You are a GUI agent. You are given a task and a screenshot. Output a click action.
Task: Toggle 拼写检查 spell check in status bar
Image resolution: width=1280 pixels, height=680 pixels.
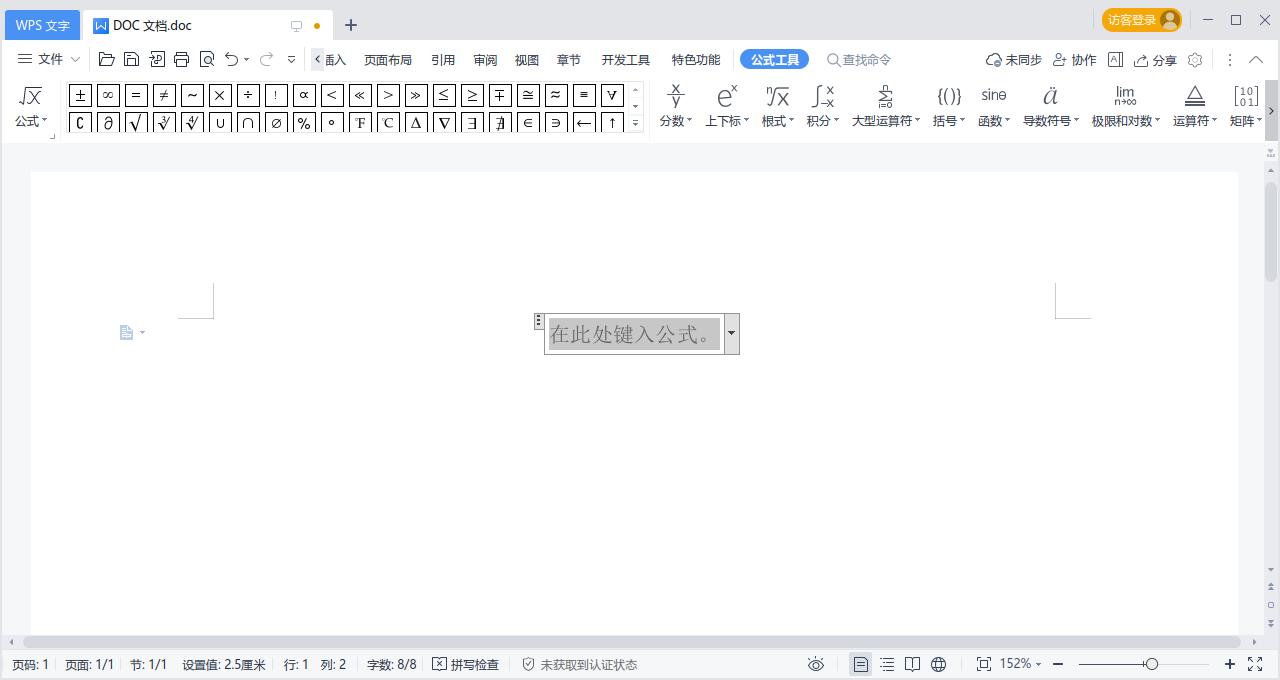(x=466, y=663)
